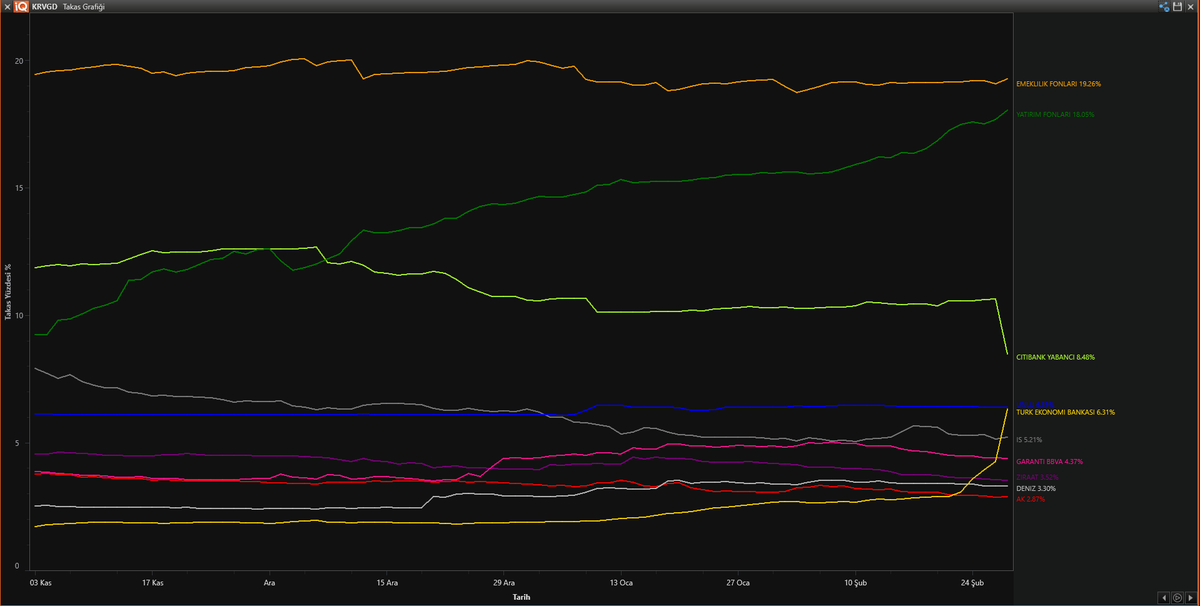Click the previous arrow at chart bottom
Screen dimensions: 1200x606
click(1162, 597)
